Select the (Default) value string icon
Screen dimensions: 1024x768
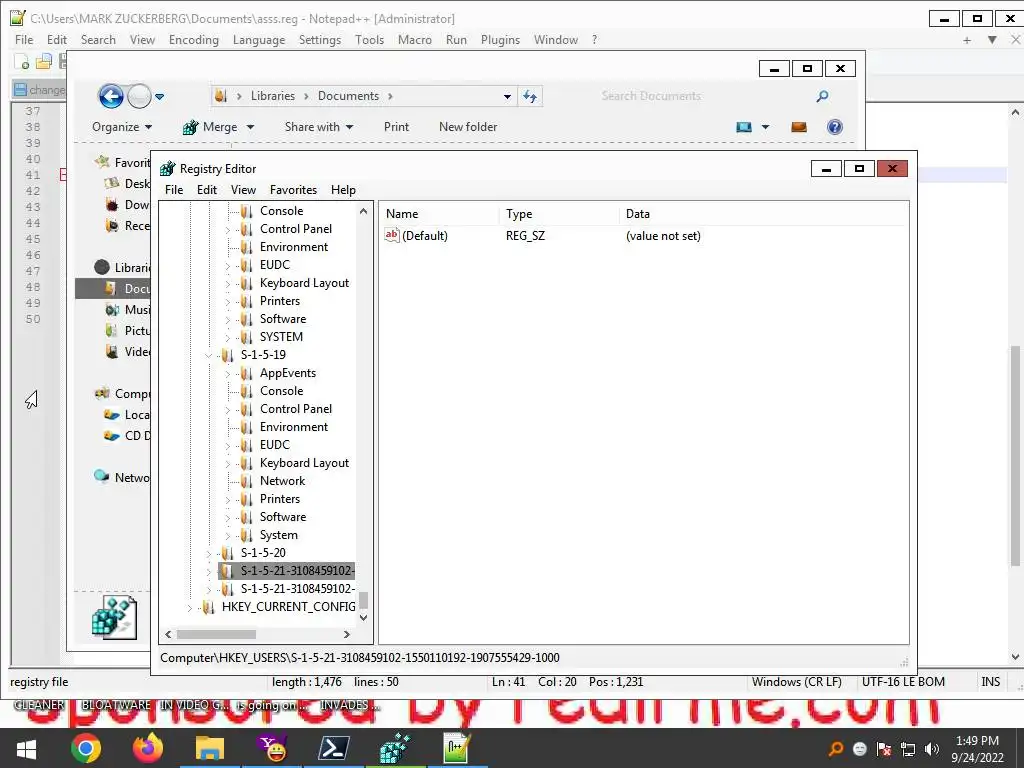click(392, 235)
